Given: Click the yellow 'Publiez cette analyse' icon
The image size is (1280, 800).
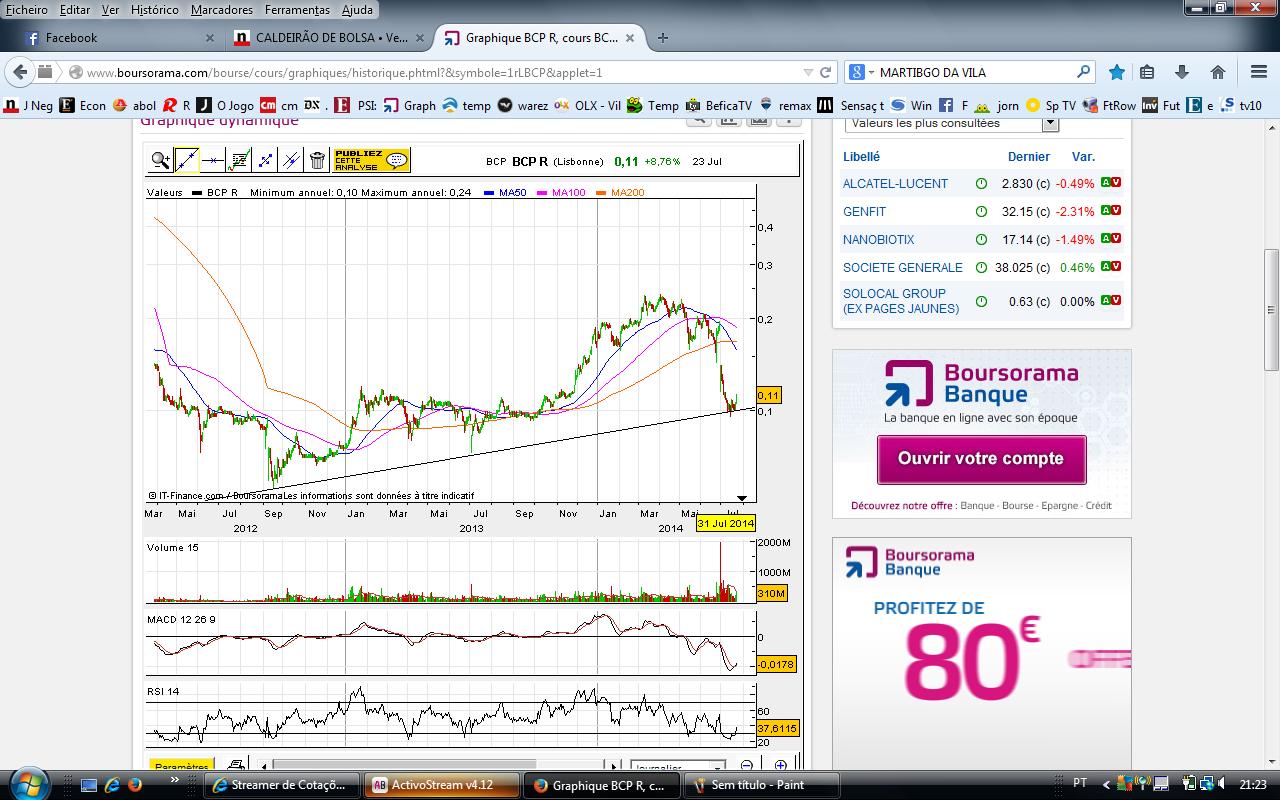Looking at the screenshot, I should tap(371, 160).
